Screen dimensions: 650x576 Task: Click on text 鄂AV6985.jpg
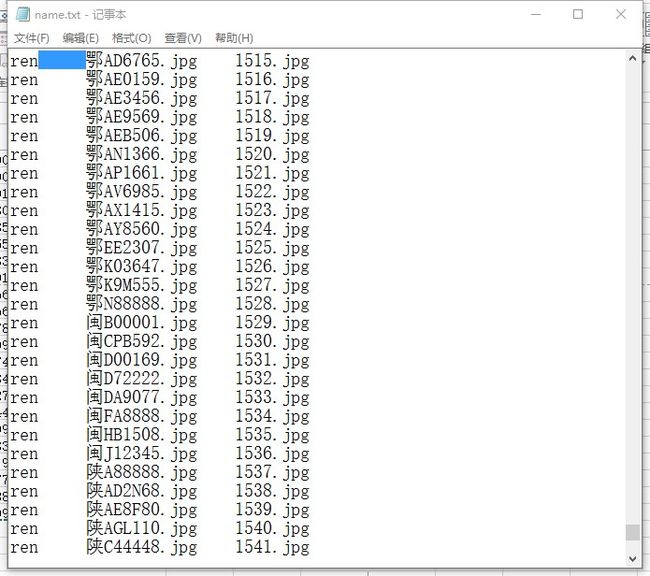[x=142, y=192]
